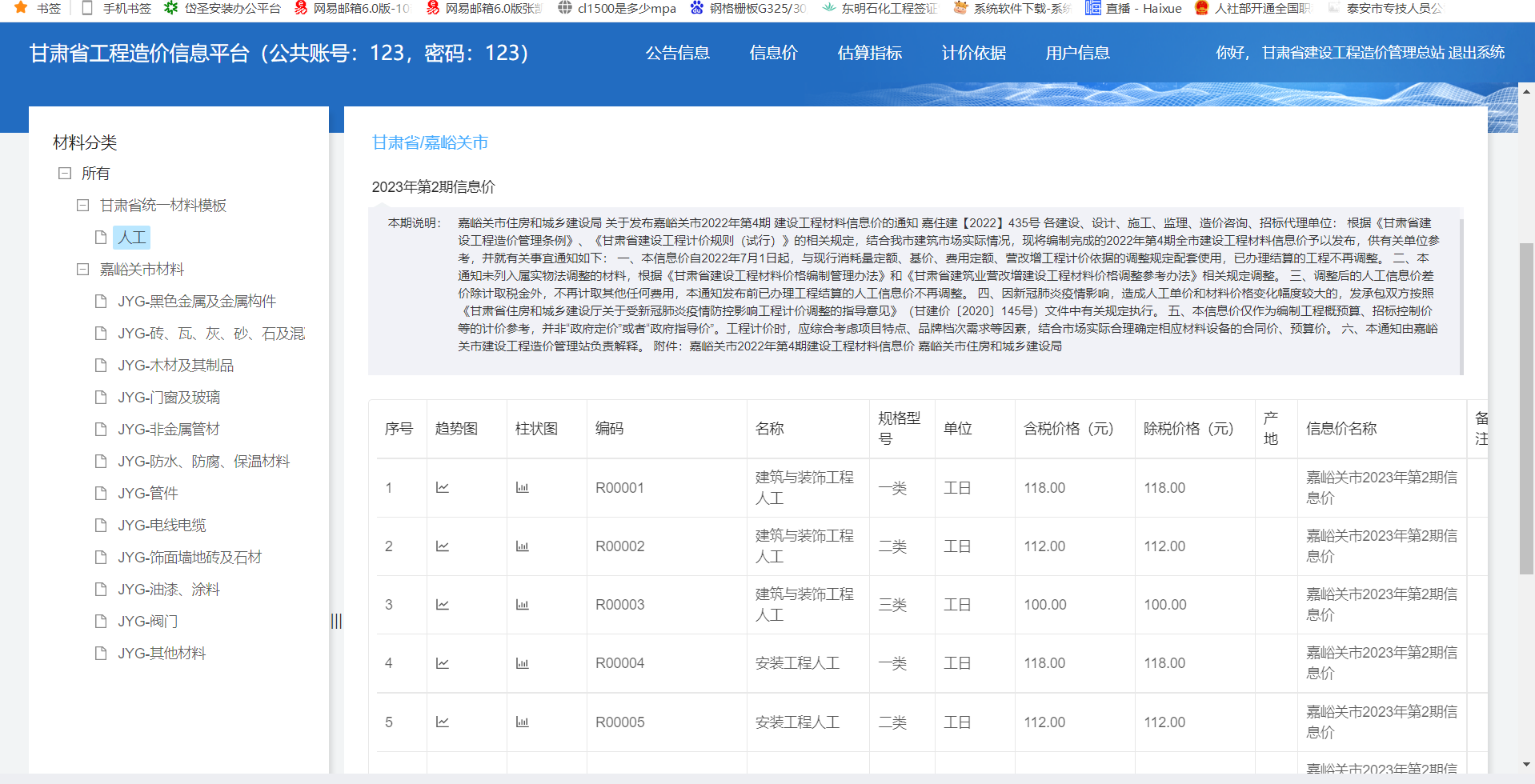The height and width of the screenshot is (784, 1535).
Task: Select JYG-饰面墙地砖及石材 category
Action: 190,557
